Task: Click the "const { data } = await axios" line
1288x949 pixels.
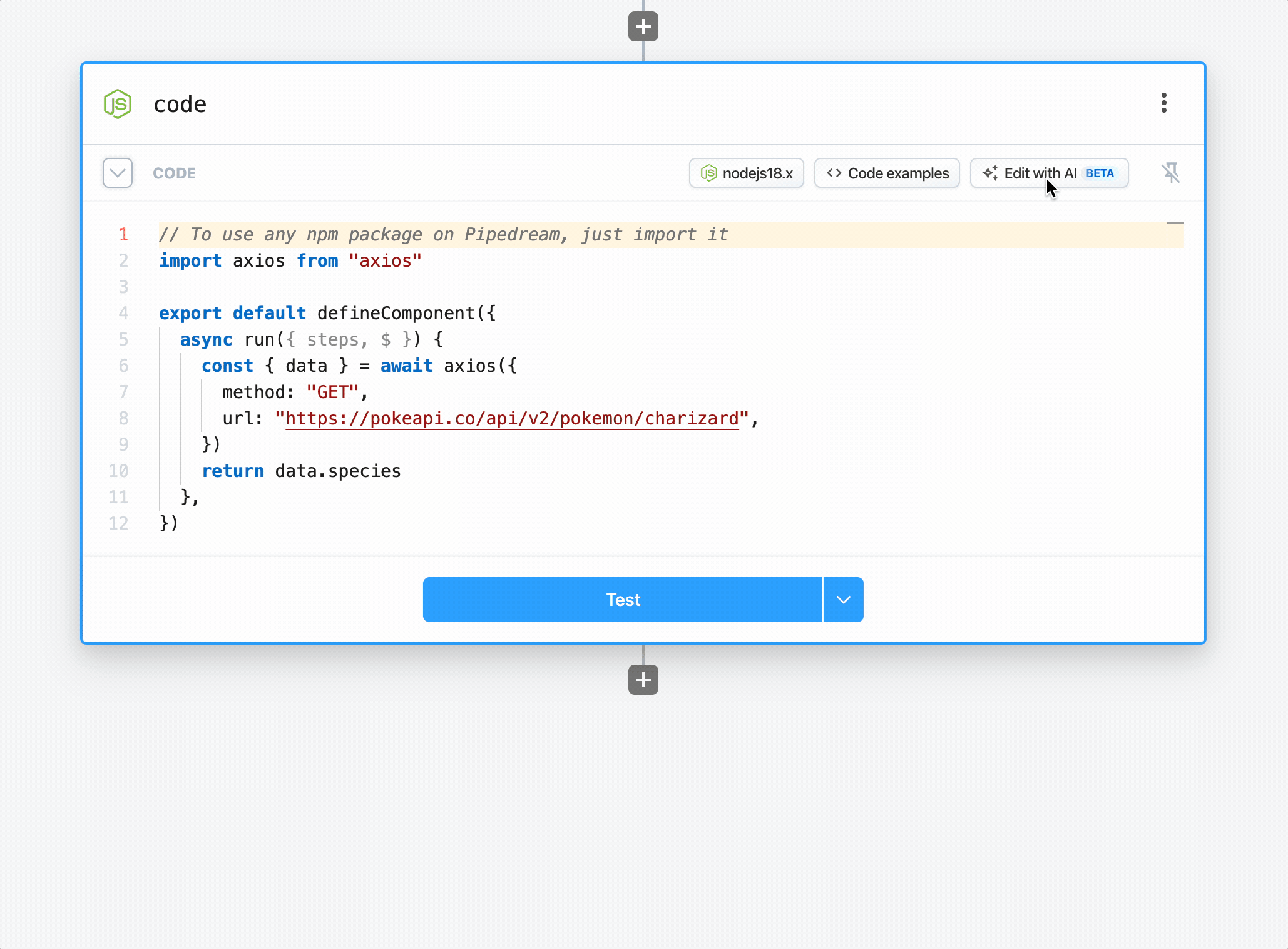Action: pos(359,366)
